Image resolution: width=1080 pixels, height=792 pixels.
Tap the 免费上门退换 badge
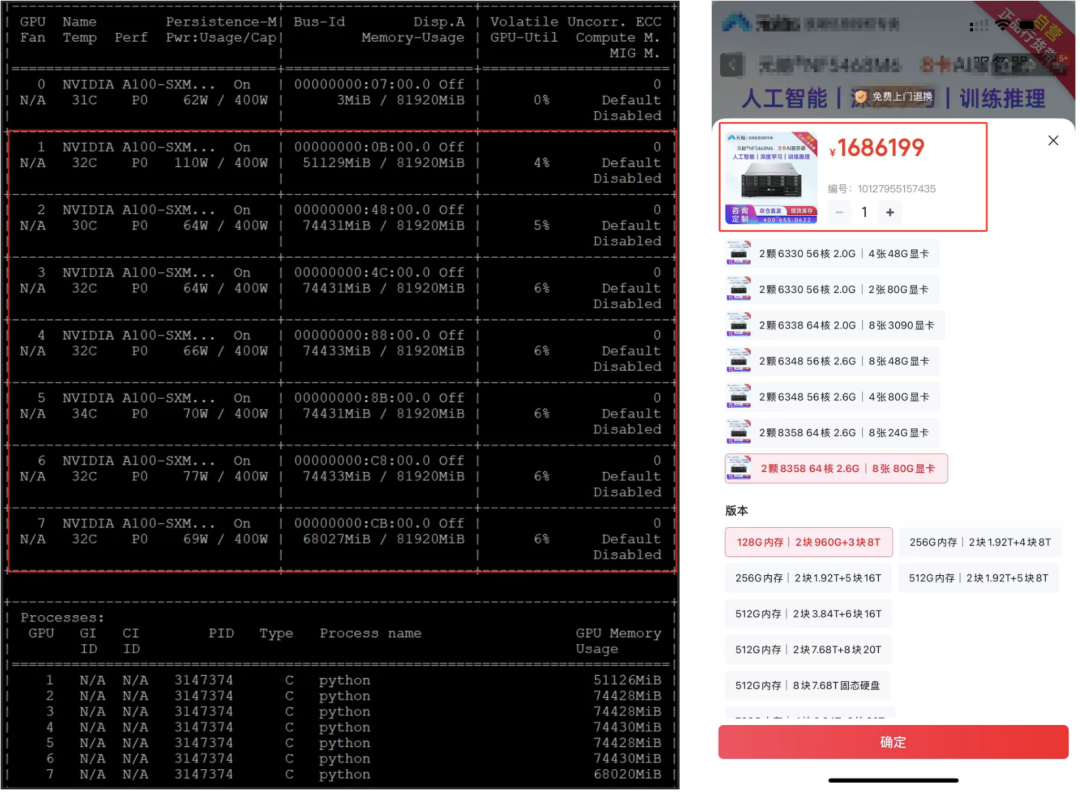pyautogui.click(x=893, y=96)
